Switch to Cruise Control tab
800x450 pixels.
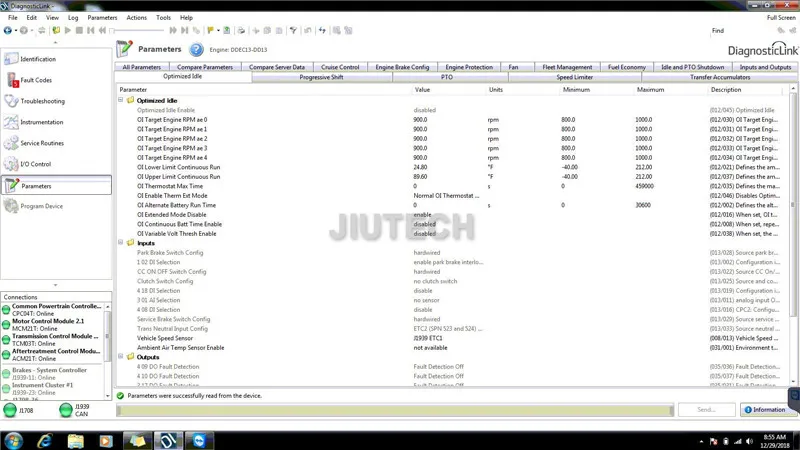tap(340, 67)
